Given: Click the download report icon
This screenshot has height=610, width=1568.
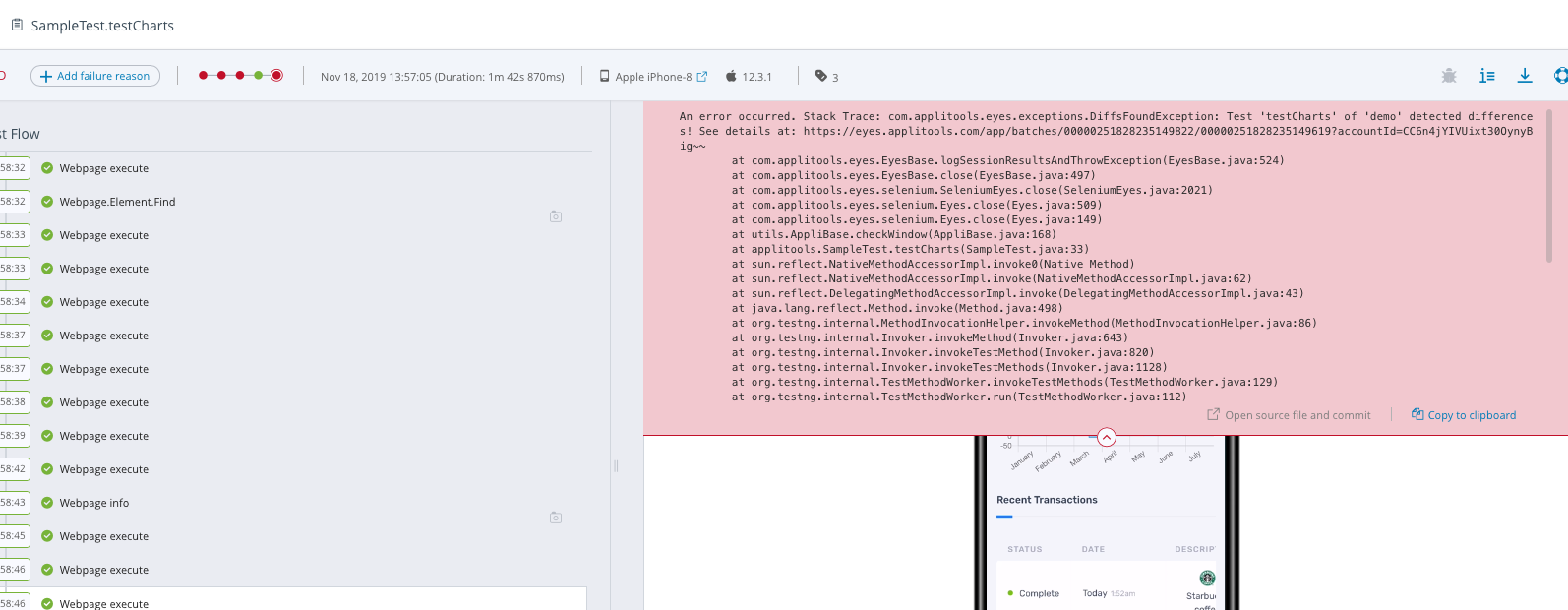Looking at the screenshot, I should [x=1524, y=76].
